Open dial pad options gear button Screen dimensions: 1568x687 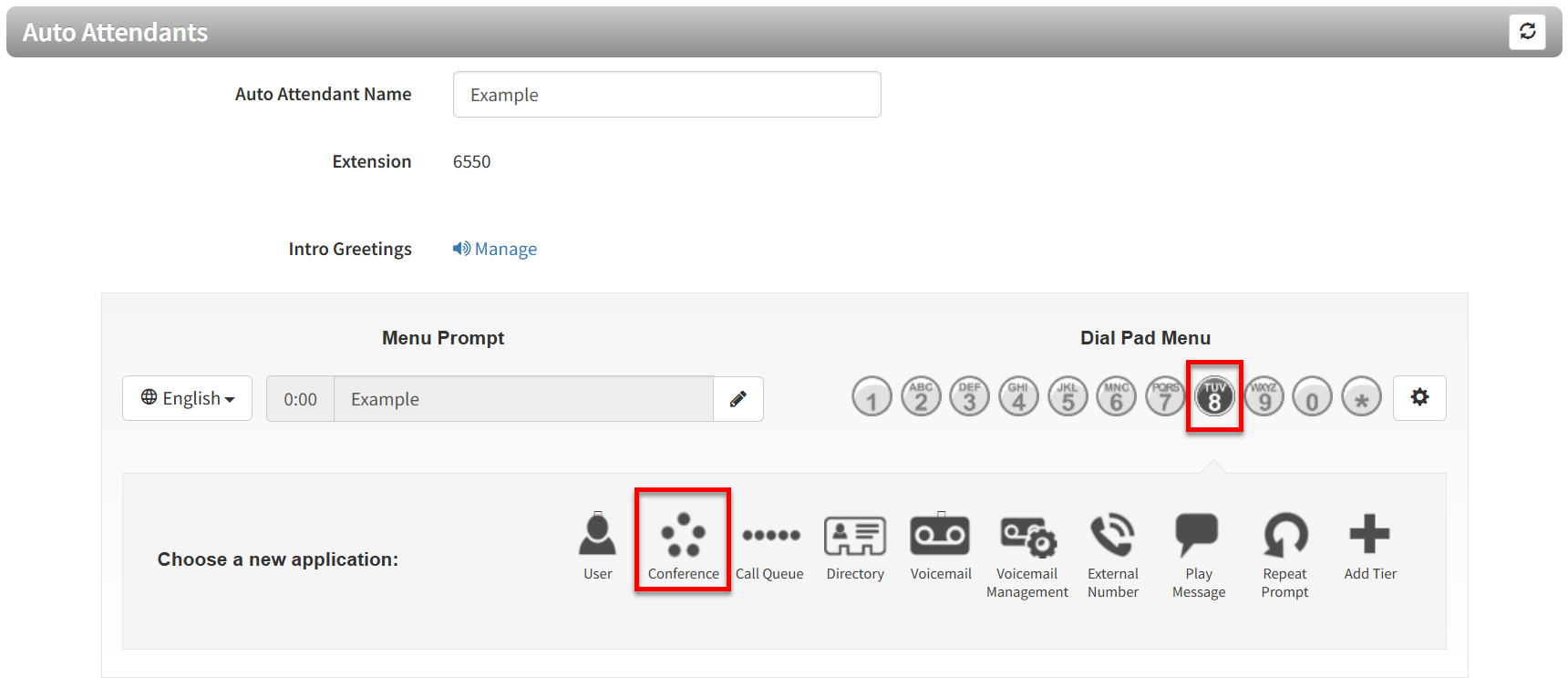point(1419,398)
